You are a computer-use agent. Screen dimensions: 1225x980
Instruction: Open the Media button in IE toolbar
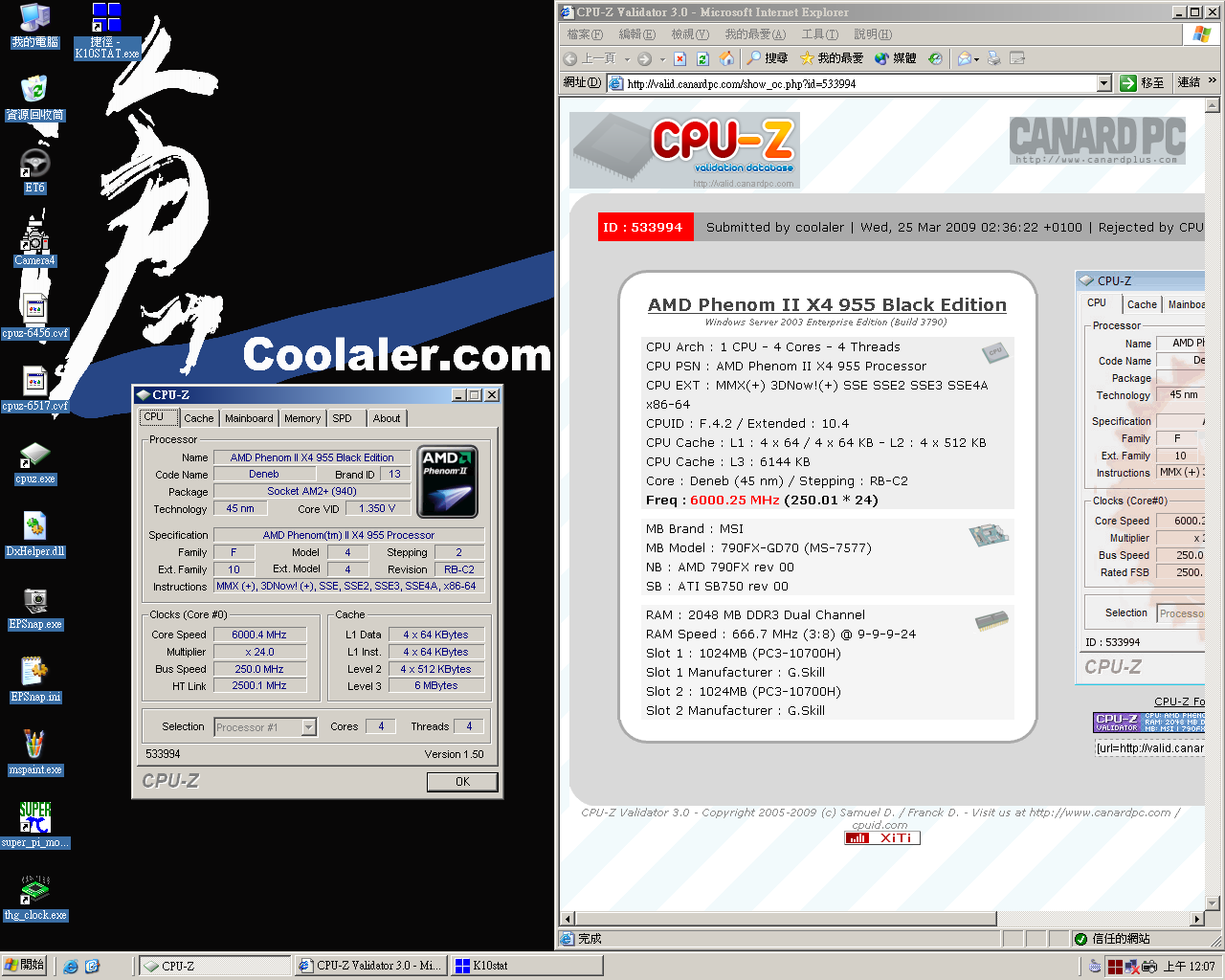[x=896, y=58]
